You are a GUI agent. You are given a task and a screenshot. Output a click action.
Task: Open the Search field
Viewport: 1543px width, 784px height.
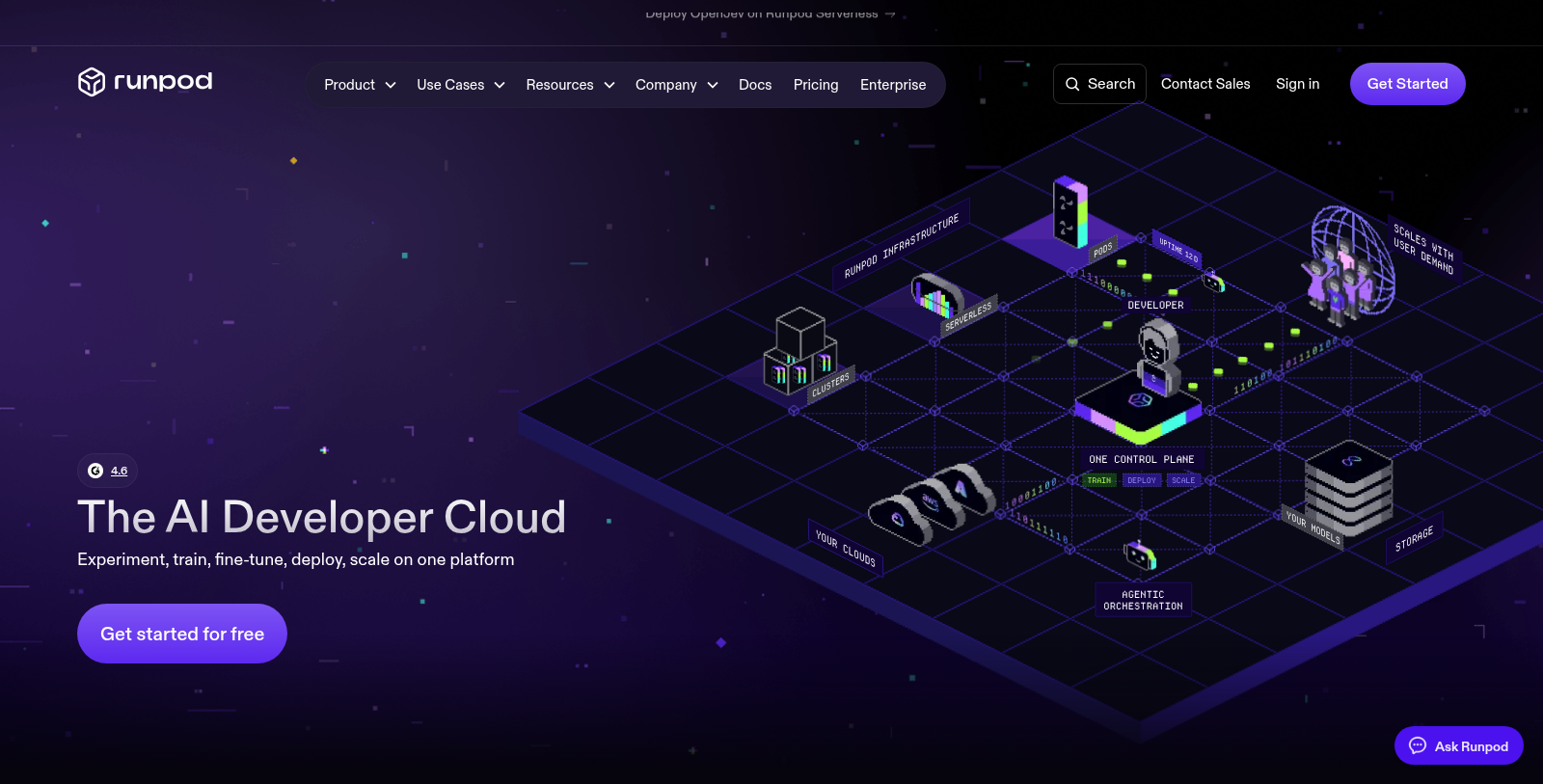(x=1099, y=84)
